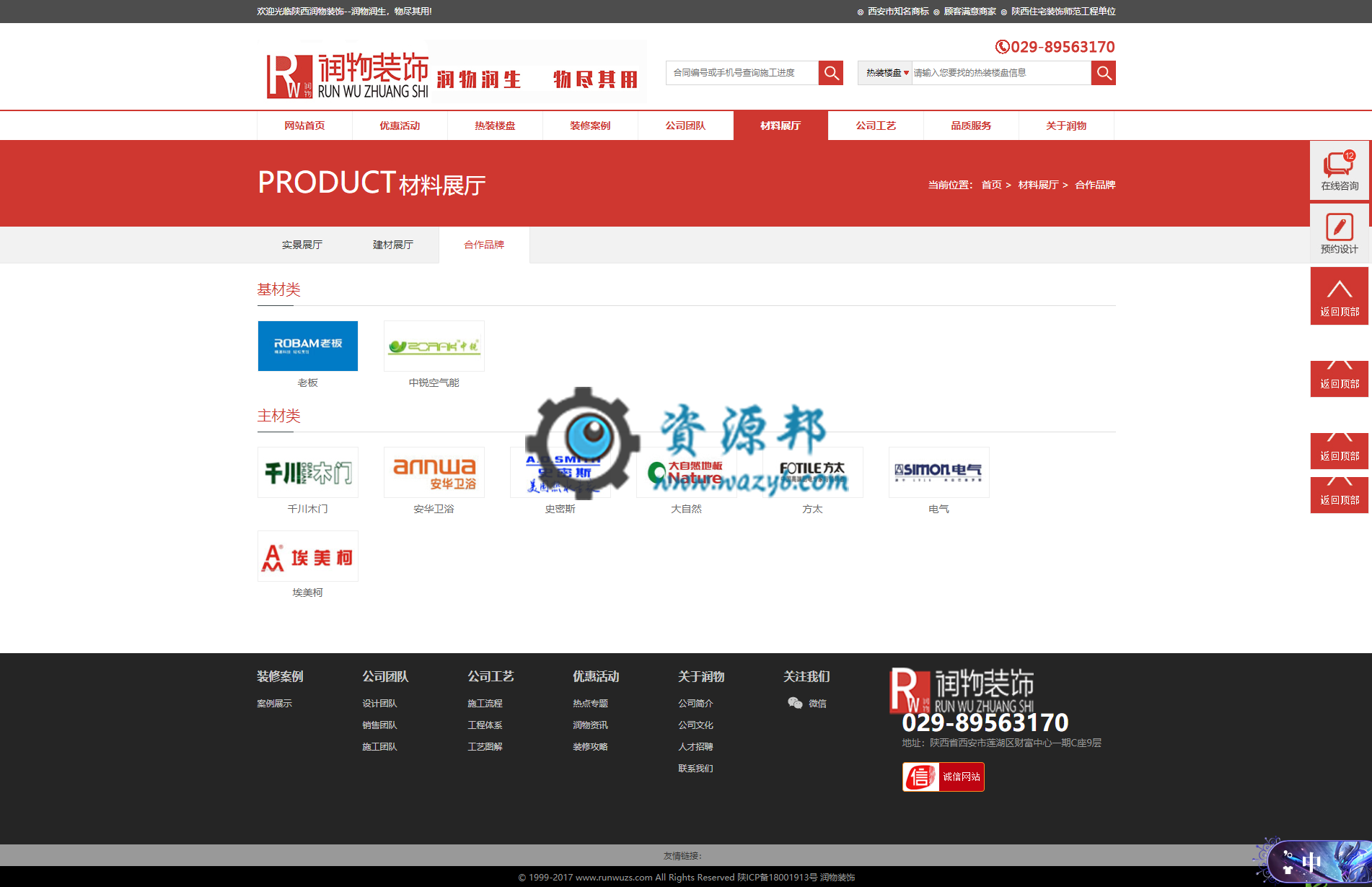Open the annwa 安华卫浴 brand logo

click(x=434, y=472)
